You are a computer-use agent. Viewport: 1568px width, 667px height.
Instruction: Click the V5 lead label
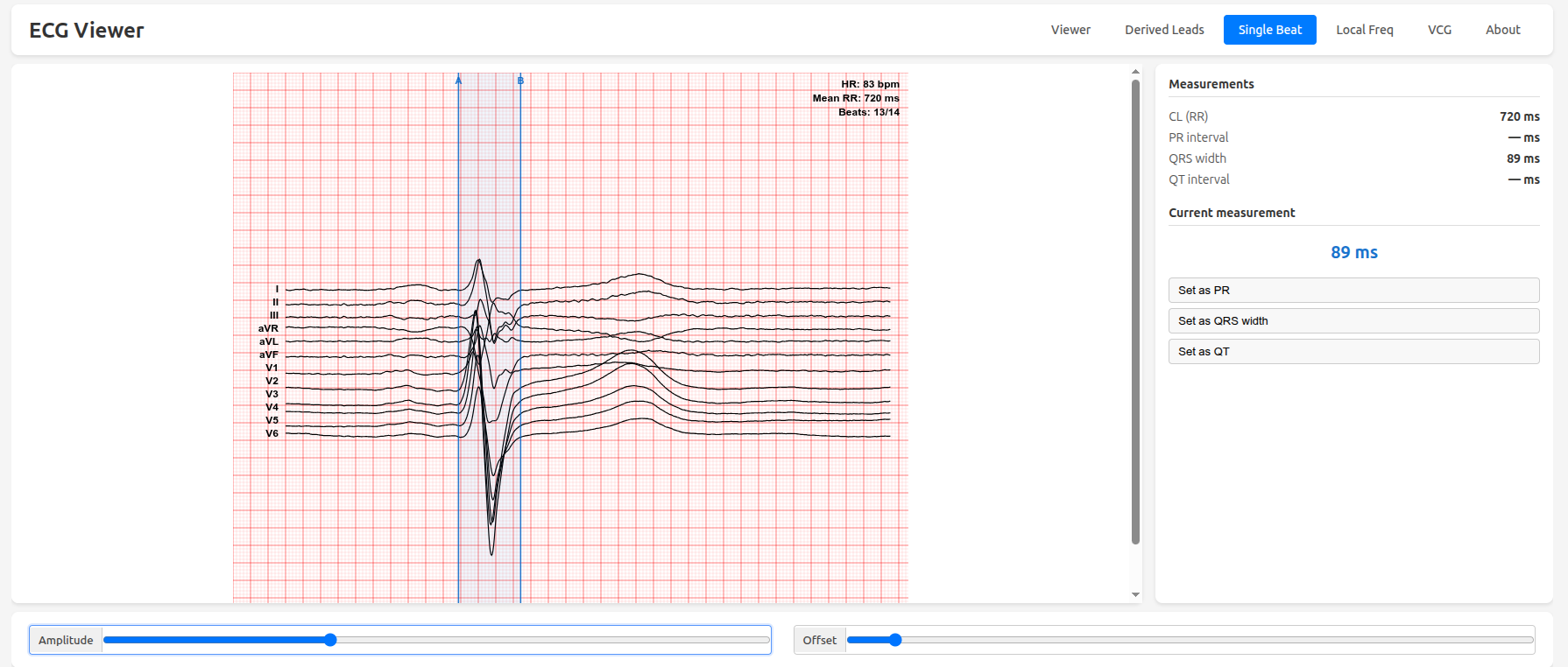[272, 420]
